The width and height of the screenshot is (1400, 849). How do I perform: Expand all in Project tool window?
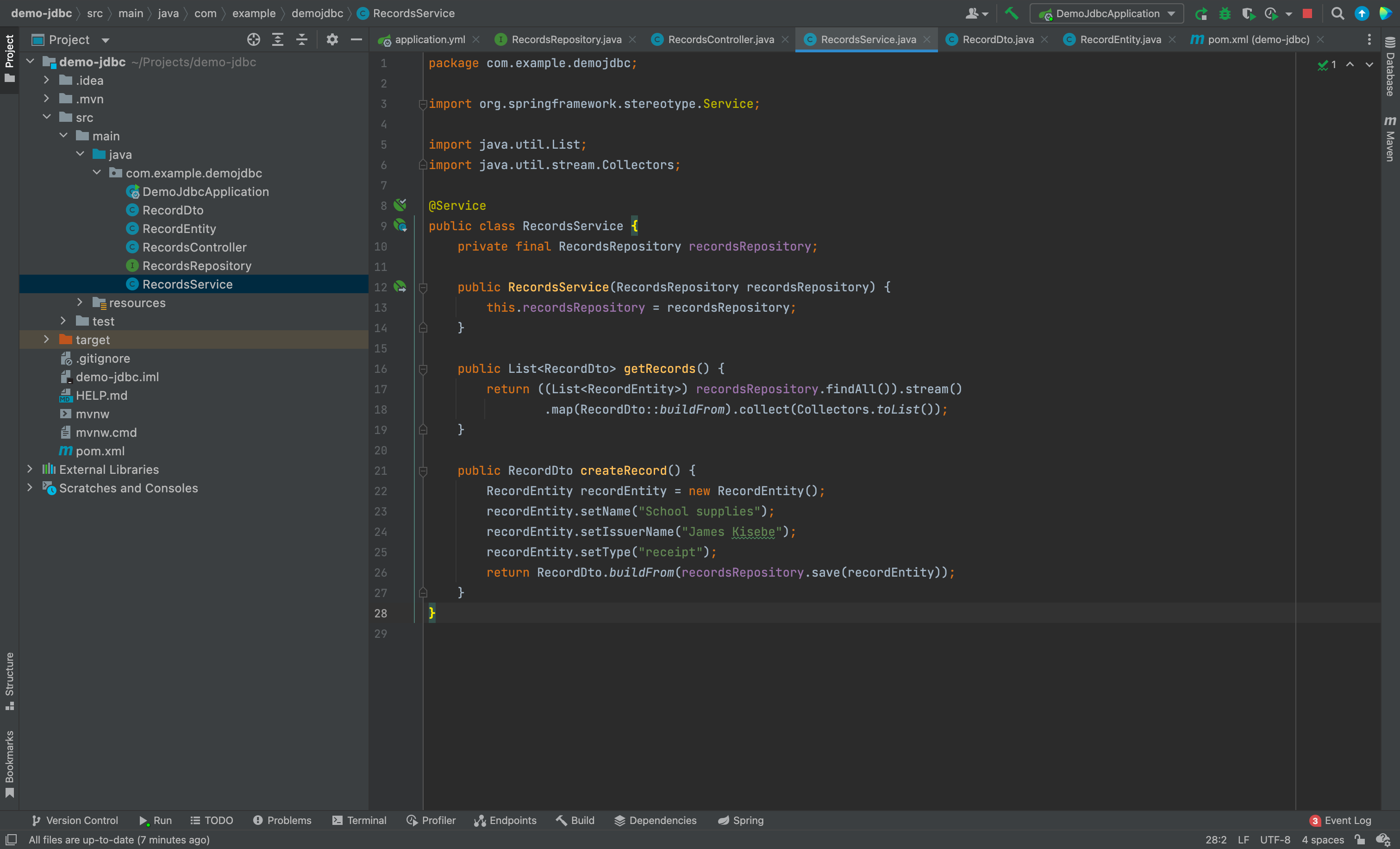tap(278, 39)
